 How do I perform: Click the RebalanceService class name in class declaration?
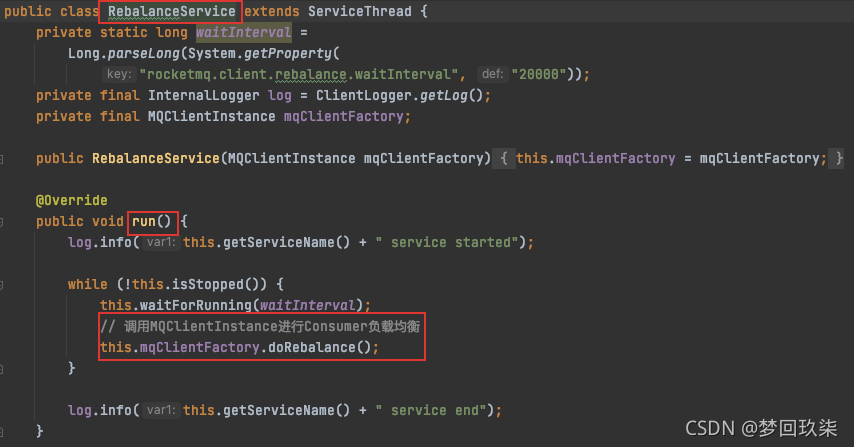pos(172,12)
